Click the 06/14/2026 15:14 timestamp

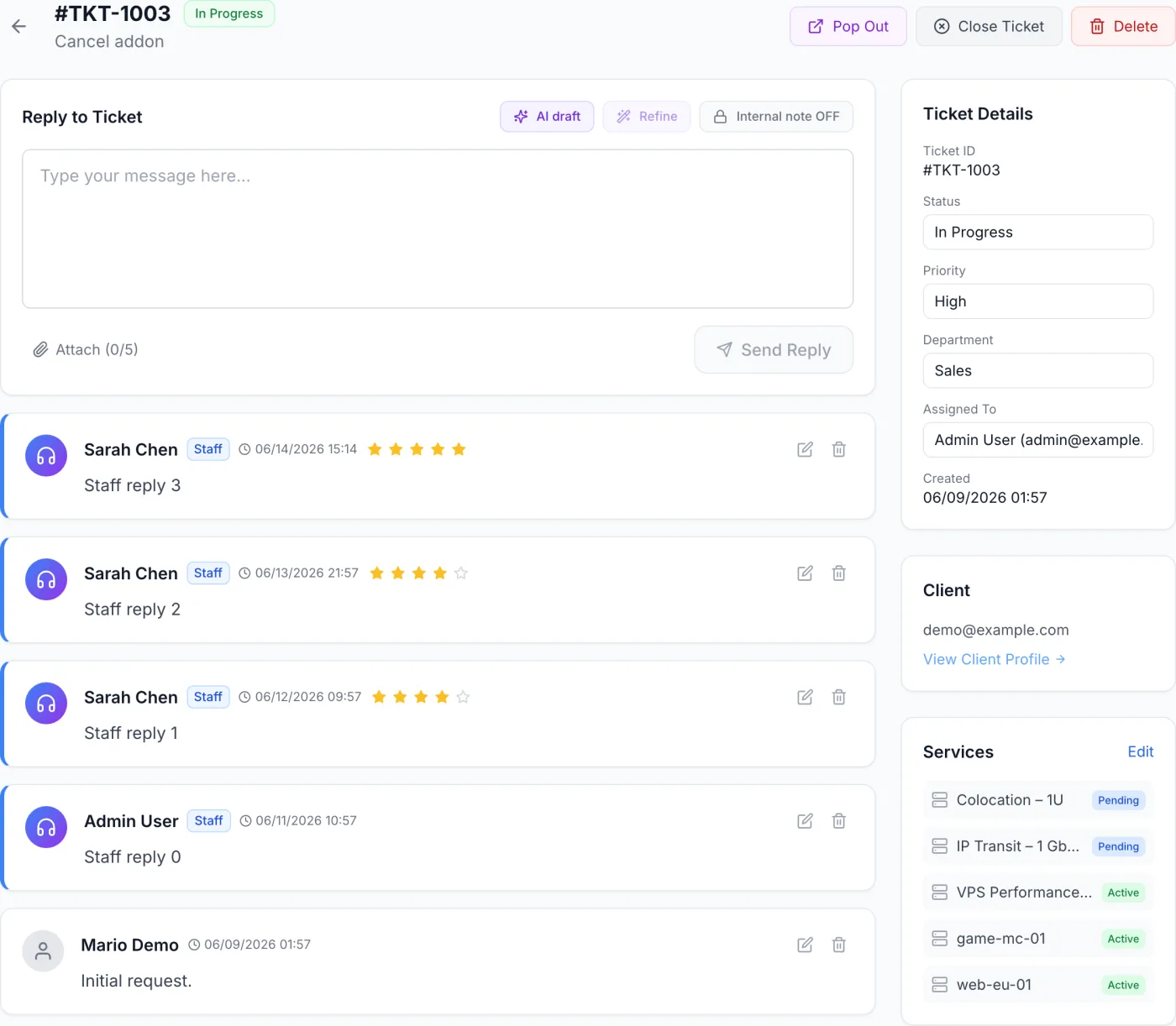pos(306,449)
